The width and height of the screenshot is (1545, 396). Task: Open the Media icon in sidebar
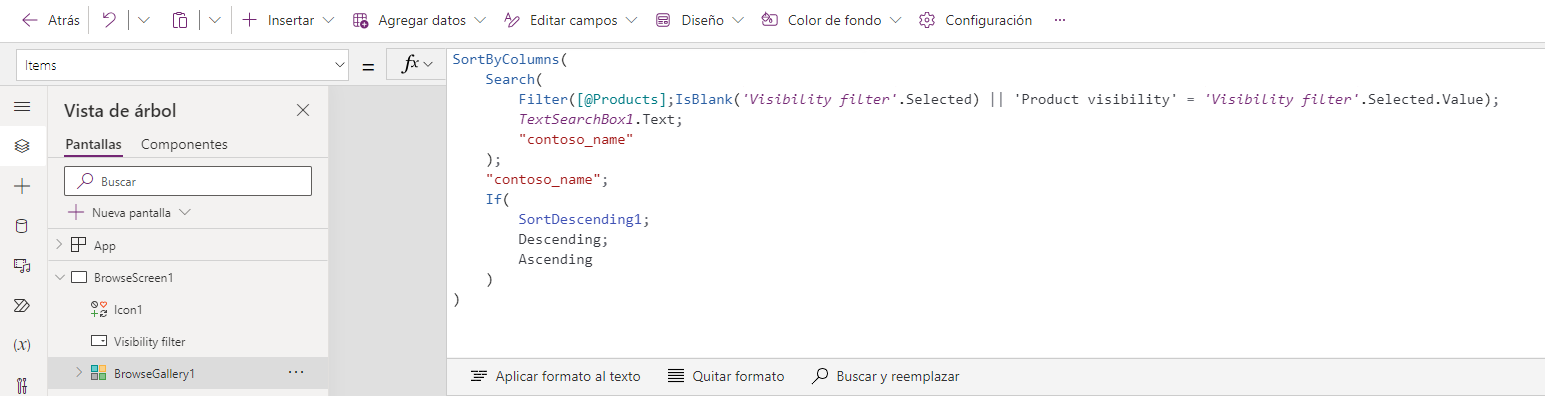[x=22, y=265]
